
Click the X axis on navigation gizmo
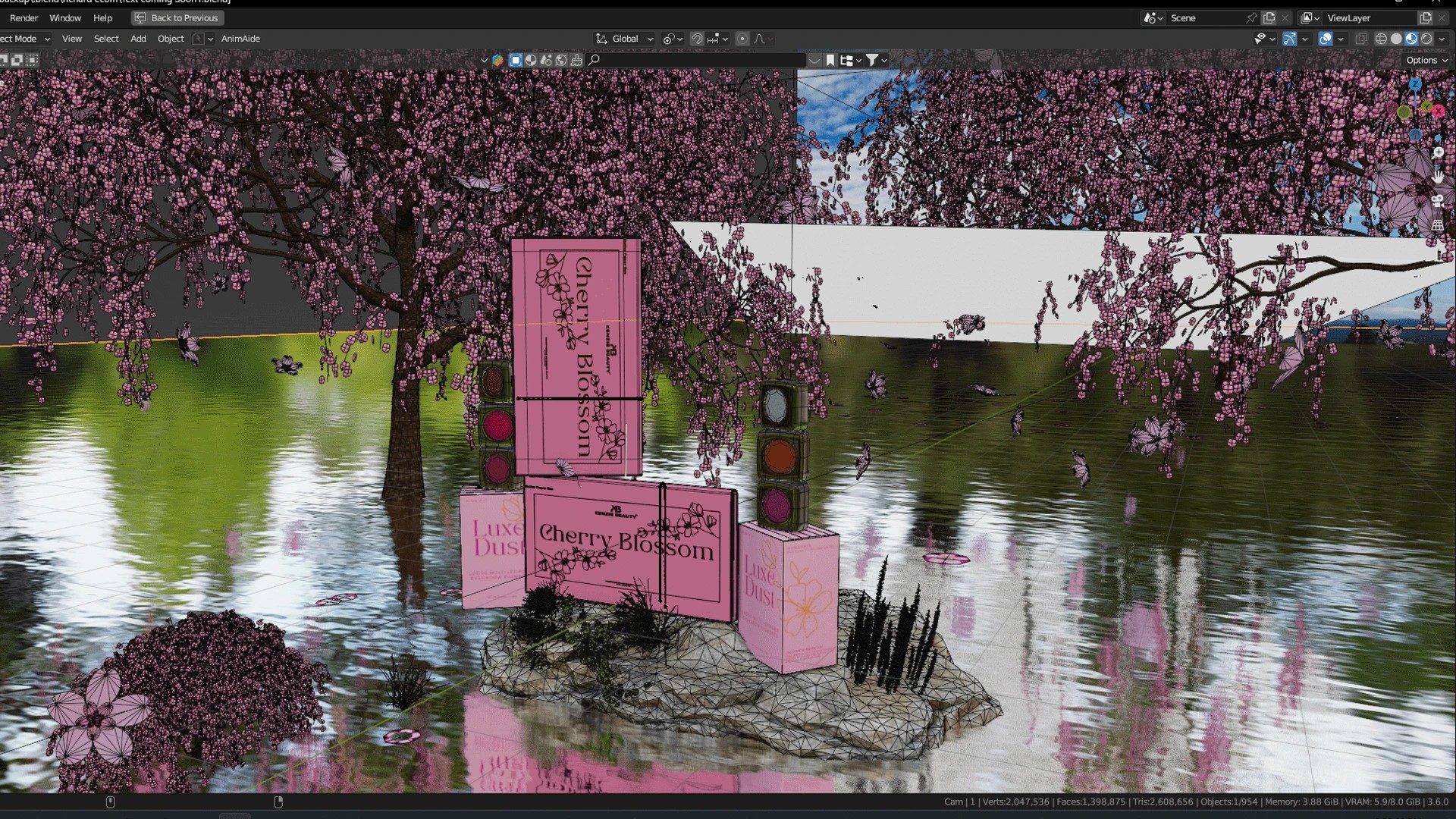coord(1438,111)
